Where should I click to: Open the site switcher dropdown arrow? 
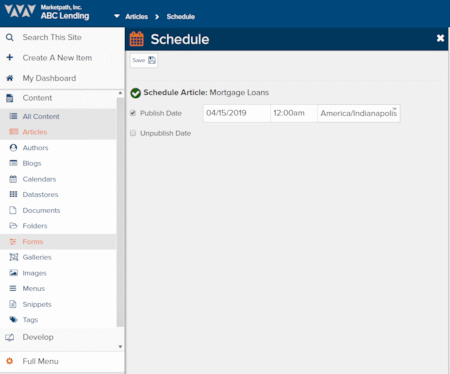[x=117, y=16]
